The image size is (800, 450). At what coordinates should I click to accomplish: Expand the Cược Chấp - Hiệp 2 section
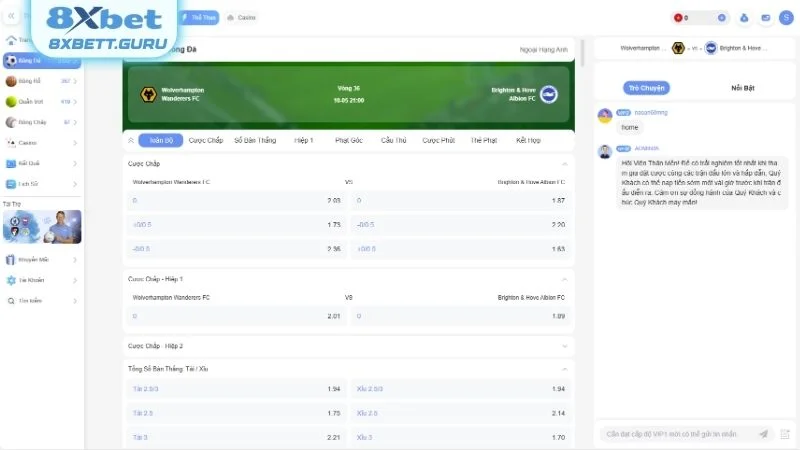(564, 346)
